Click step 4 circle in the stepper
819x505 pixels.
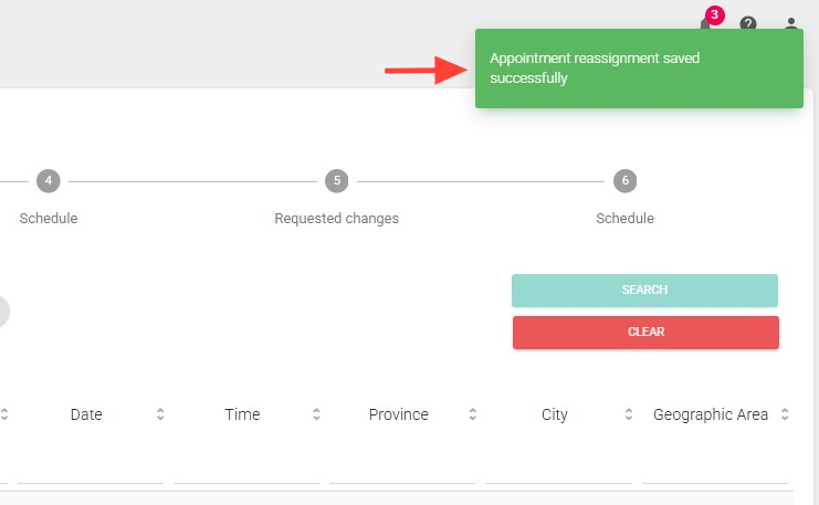(48, 181)
